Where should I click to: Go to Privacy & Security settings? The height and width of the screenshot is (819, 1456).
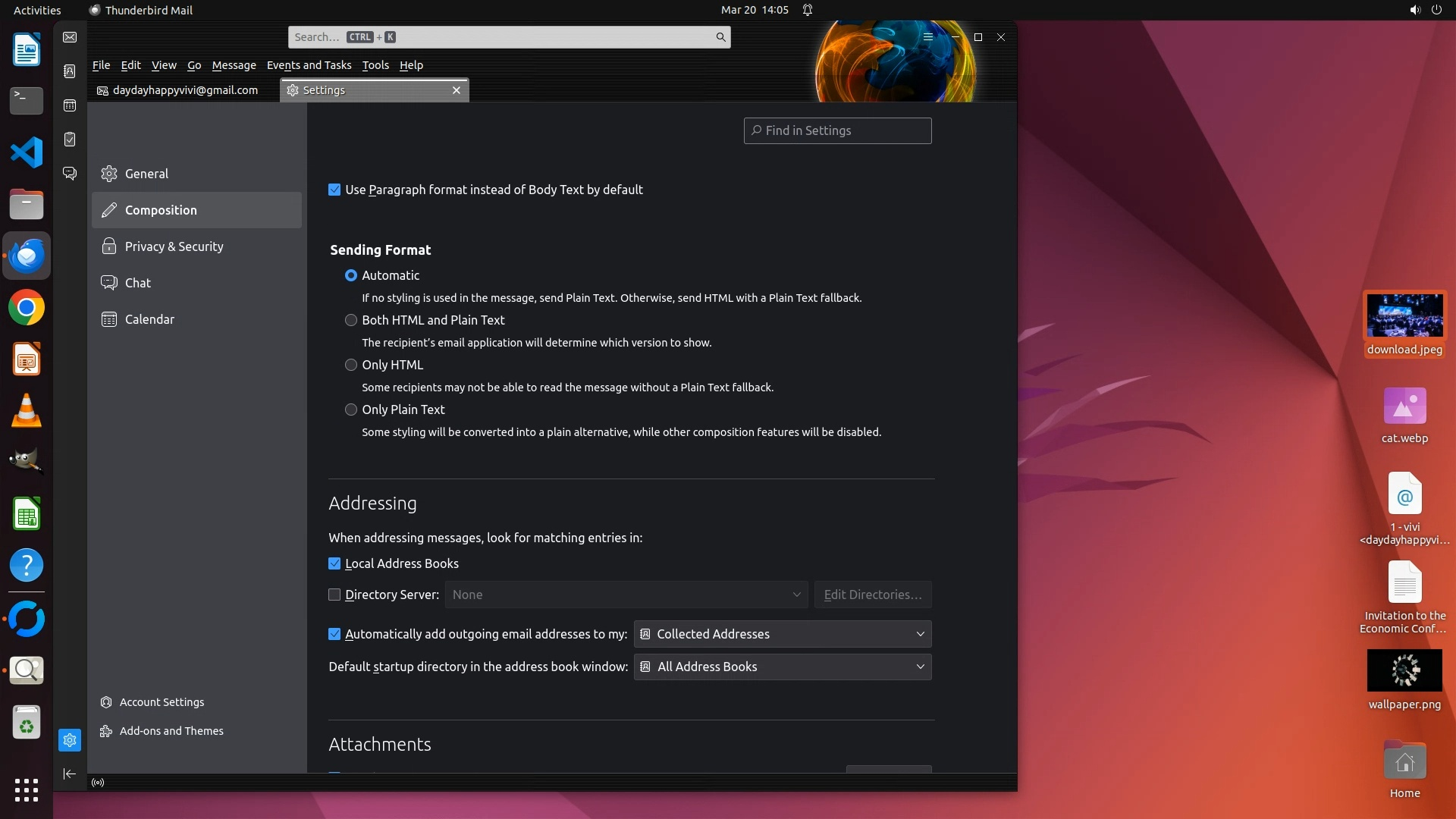click(x=174, y=246)
